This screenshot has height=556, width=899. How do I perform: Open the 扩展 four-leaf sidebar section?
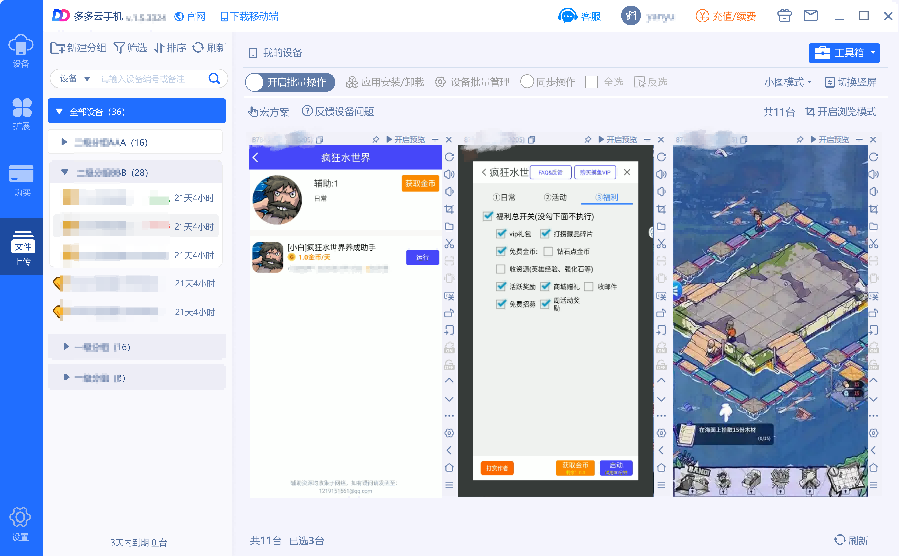21,113
